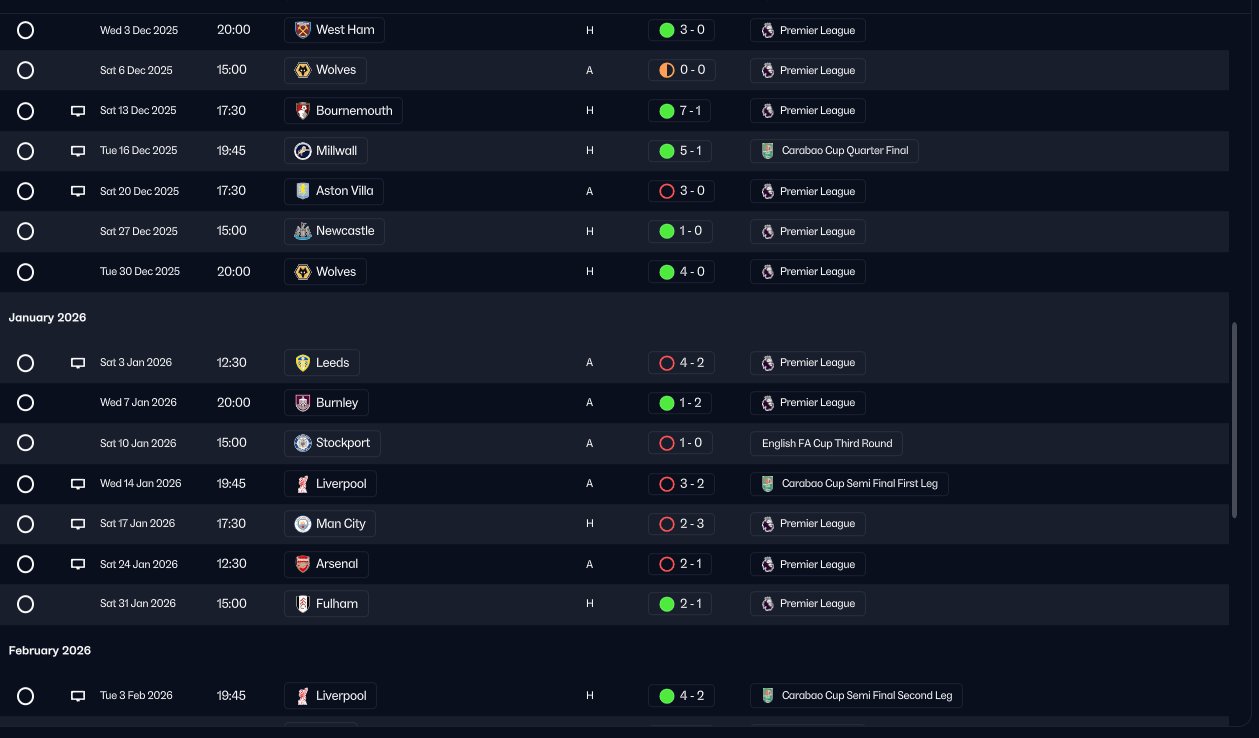Viewport: 1259px width, 738px height.
Task: Open the Leeds opponent button
Action: click(322, 362)
